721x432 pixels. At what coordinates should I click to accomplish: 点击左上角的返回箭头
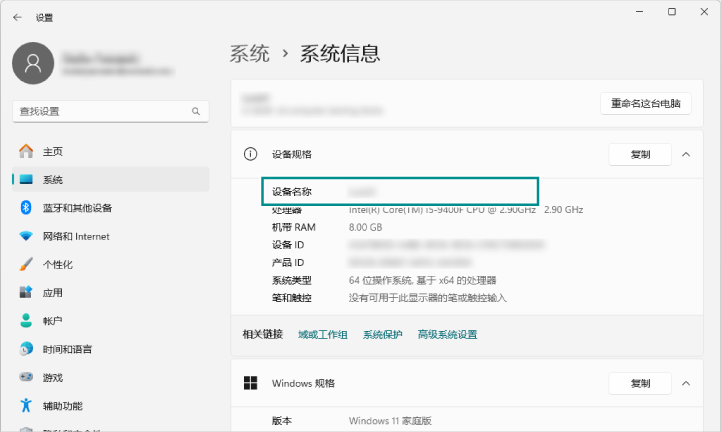pyautogui.click(x=18, y=17)
